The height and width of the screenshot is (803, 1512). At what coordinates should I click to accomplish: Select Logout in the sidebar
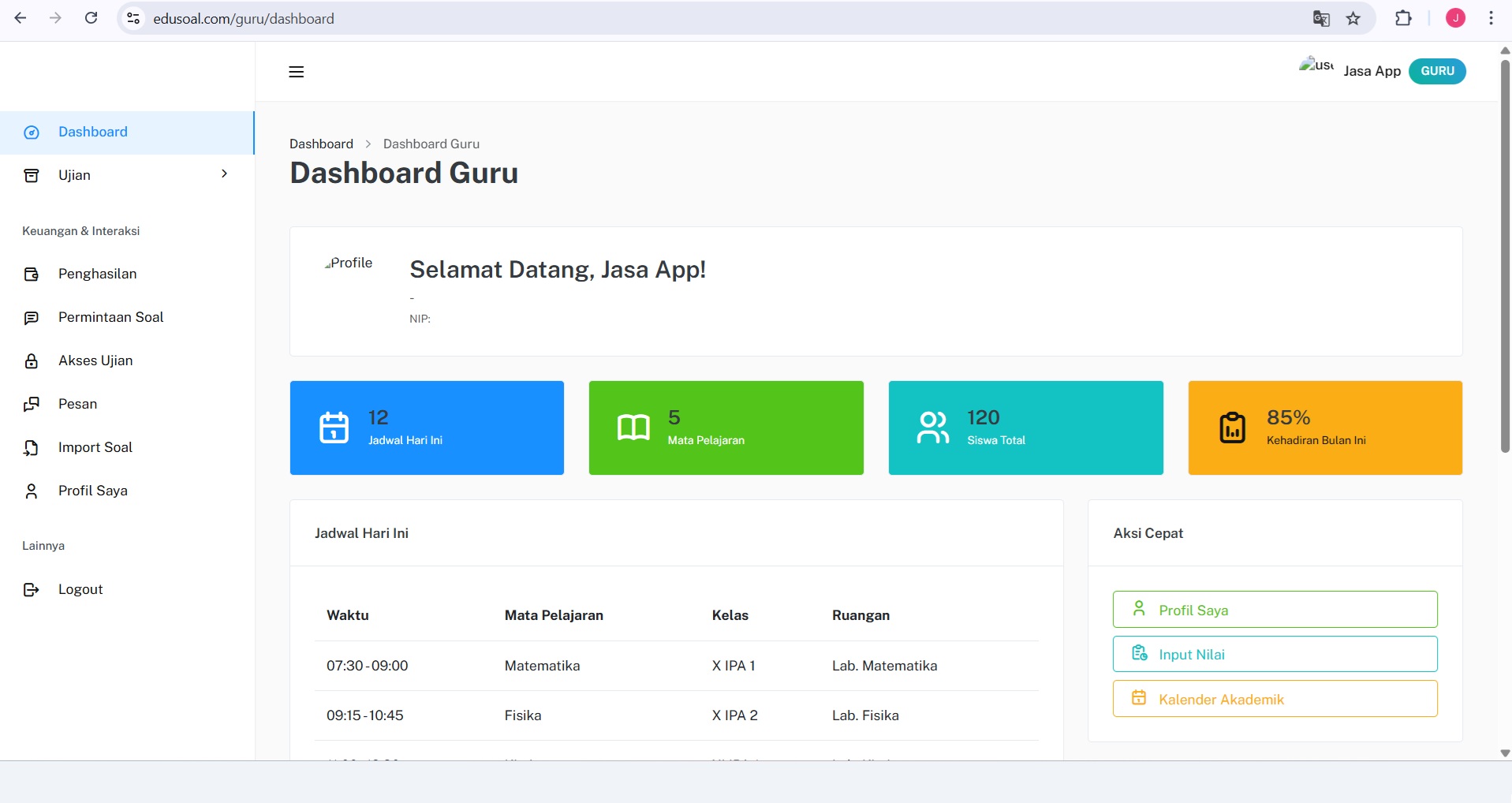click(80, 589)
